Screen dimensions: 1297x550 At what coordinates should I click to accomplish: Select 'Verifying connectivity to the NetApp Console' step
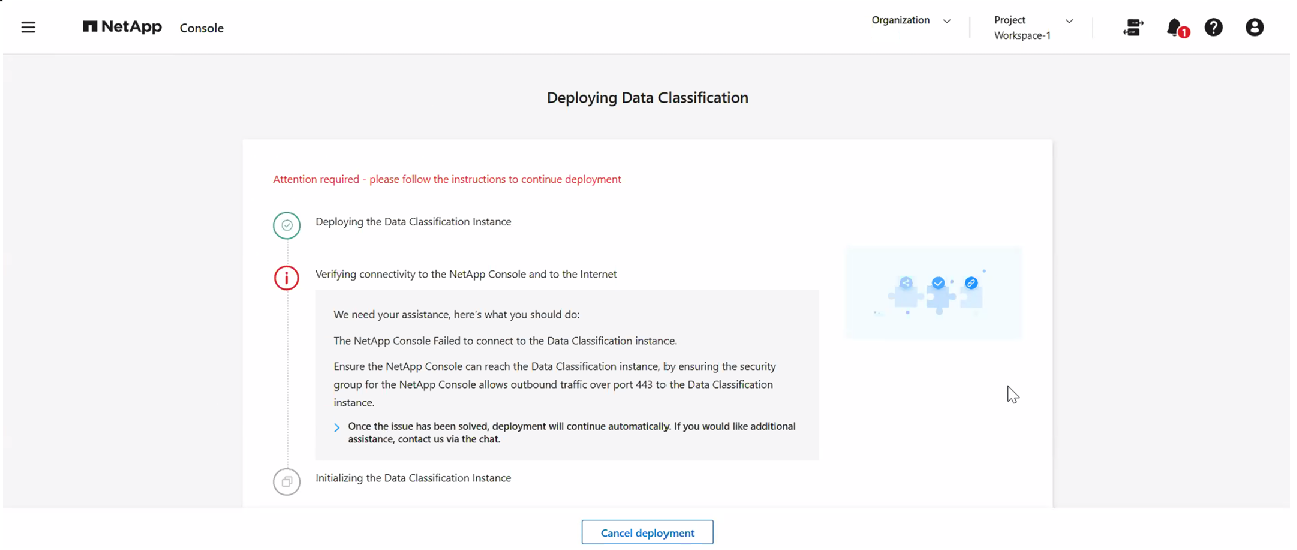coord(466,274)
